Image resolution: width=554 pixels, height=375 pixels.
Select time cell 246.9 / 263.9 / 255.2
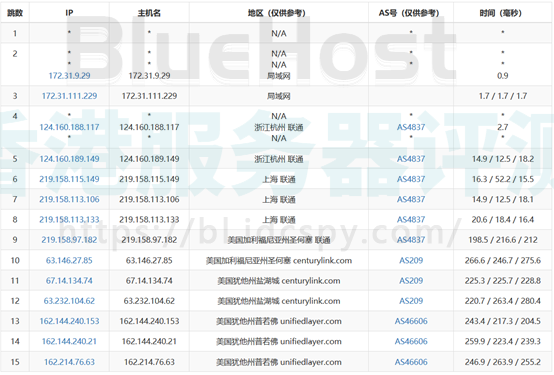503,362
